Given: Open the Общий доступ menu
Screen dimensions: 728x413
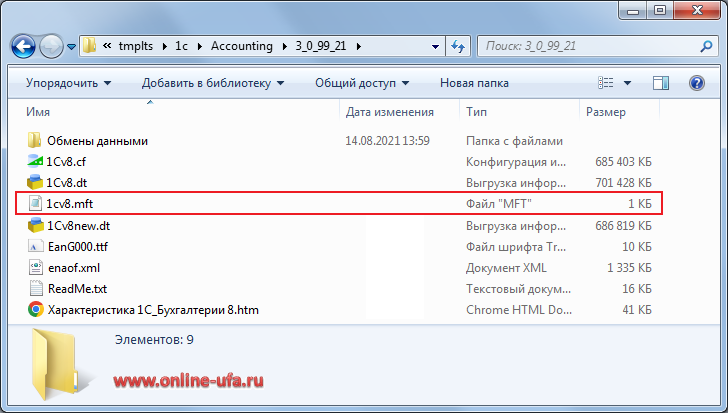Looking at the screenshot, I should [362, 83].
